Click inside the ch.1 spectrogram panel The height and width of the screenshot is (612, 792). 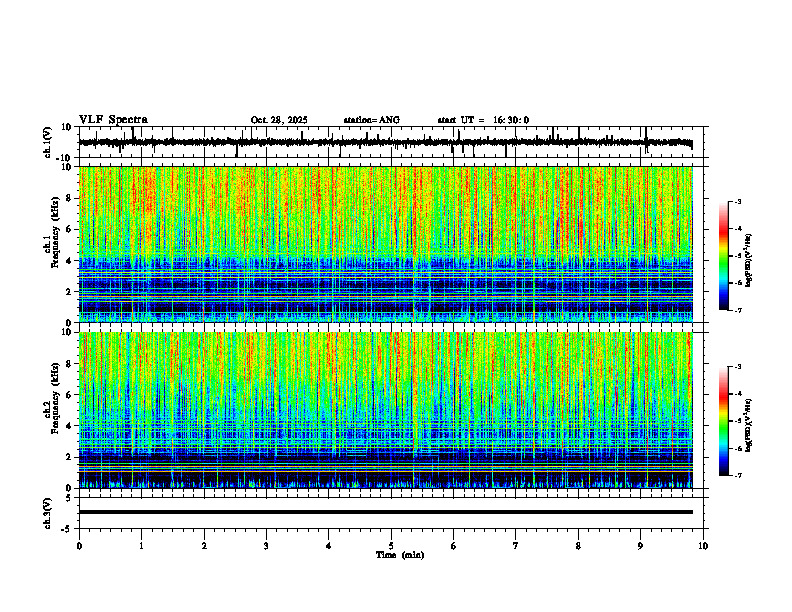(x=386, y=244)
